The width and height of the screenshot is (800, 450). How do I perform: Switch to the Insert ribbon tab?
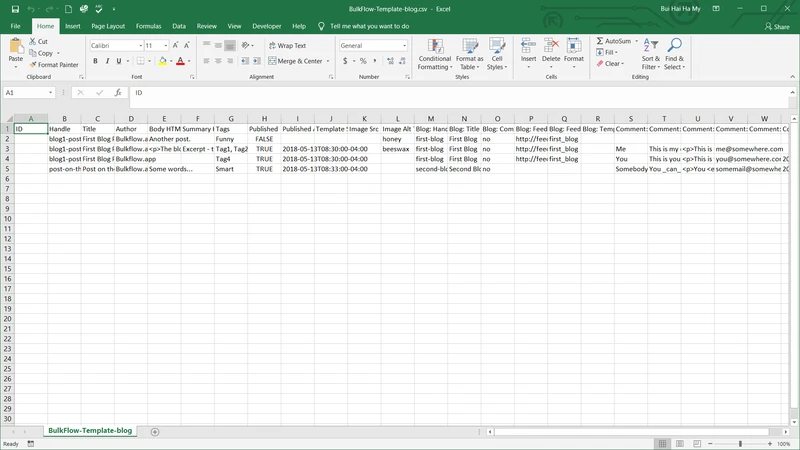[x=72, y=26]
